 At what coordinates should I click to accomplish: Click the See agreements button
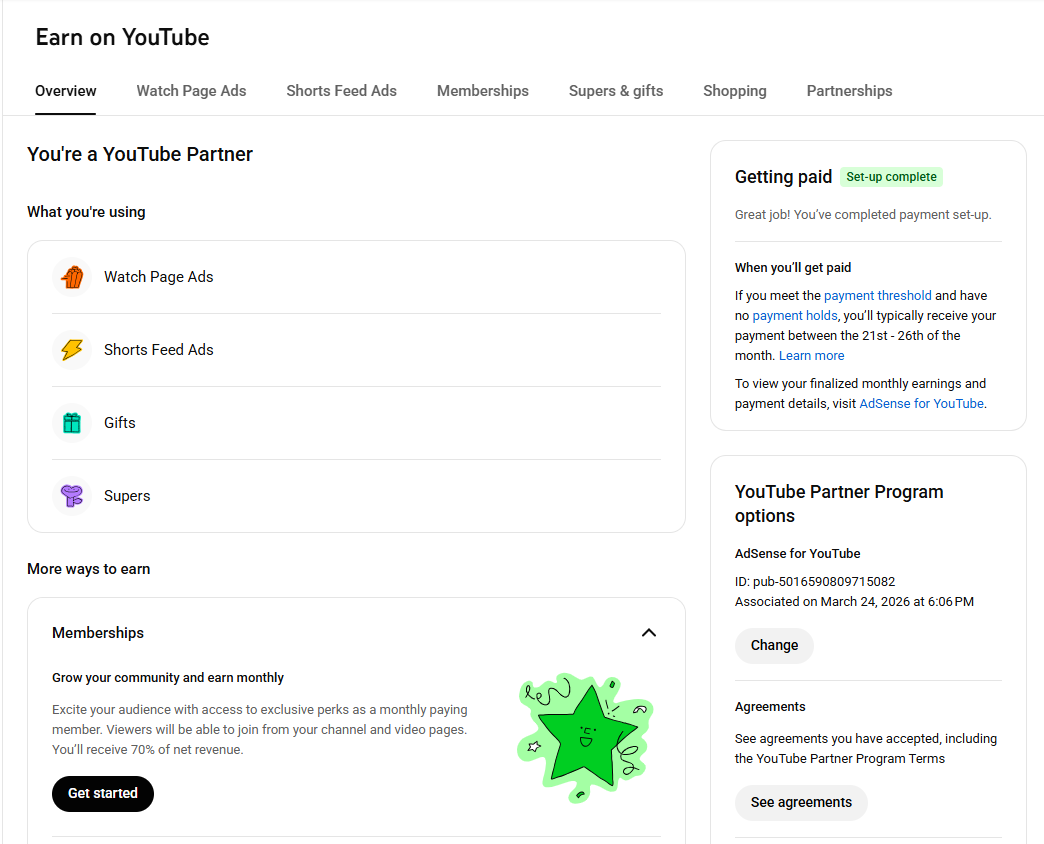(x=801, y=803)
